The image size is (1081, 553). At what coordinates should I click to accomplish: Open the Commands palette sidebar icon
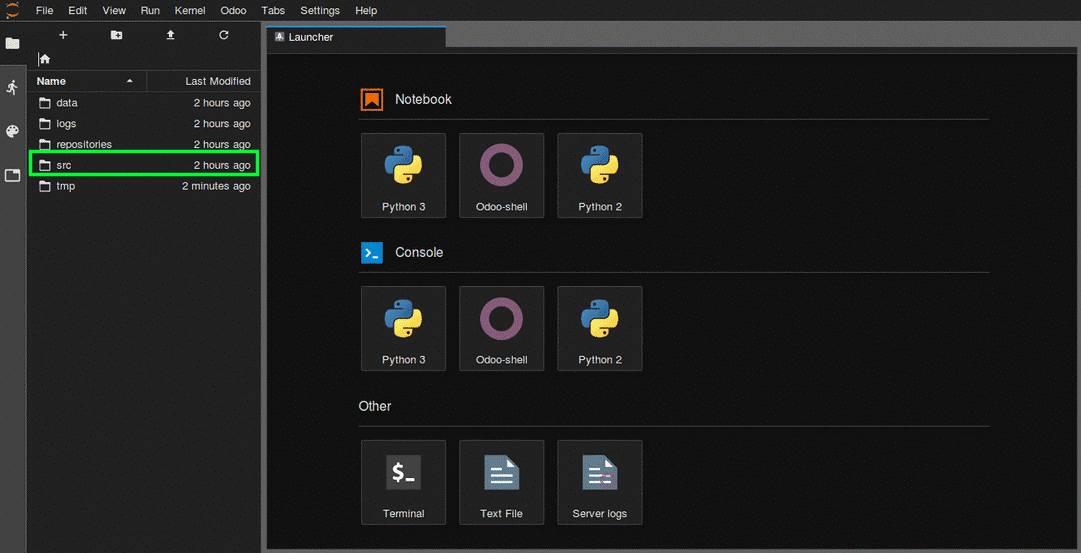12,132
